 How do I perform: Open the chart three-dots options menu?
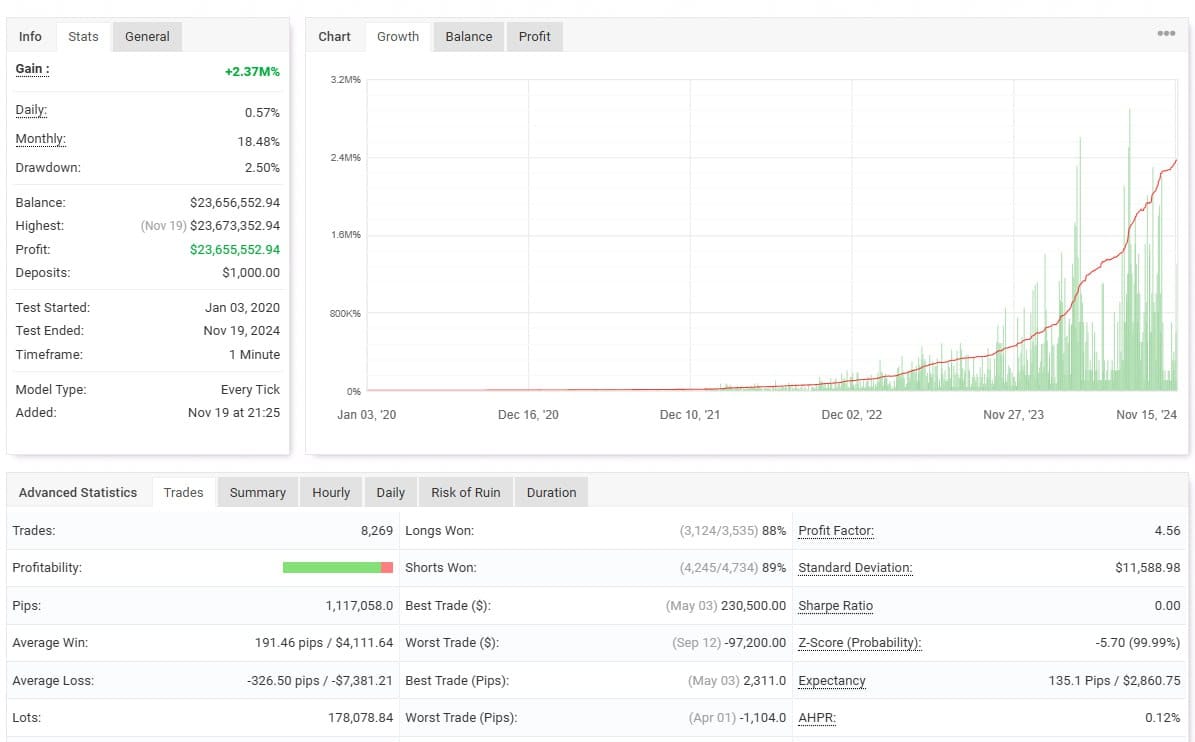pyautogui.click(x=1165, y=34)
